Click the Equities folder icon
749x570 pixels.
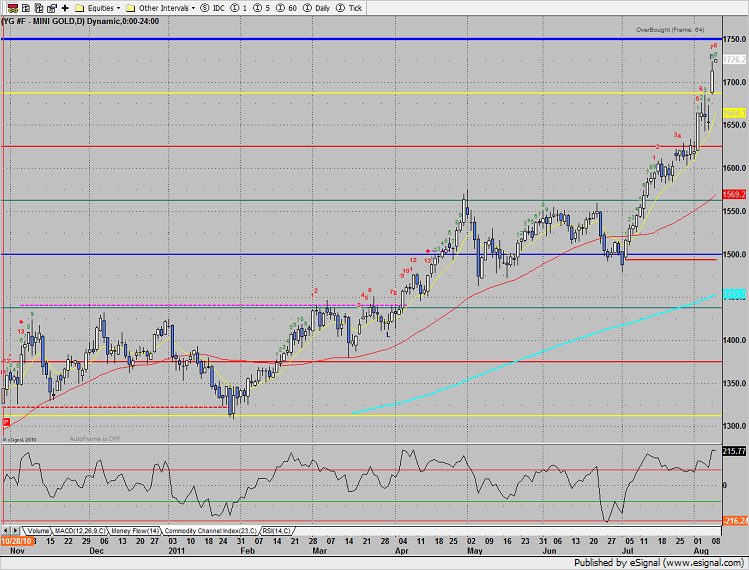click(80, 8)
